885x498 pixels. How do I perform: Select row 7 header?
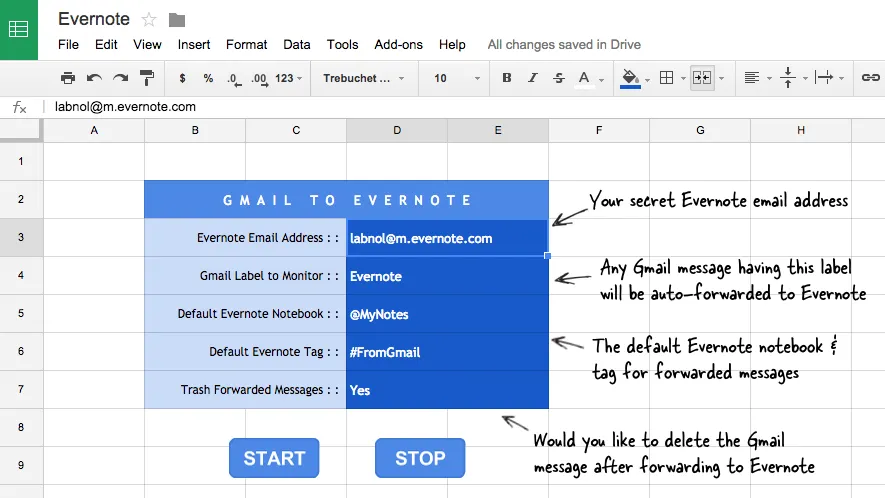point(21,390)
